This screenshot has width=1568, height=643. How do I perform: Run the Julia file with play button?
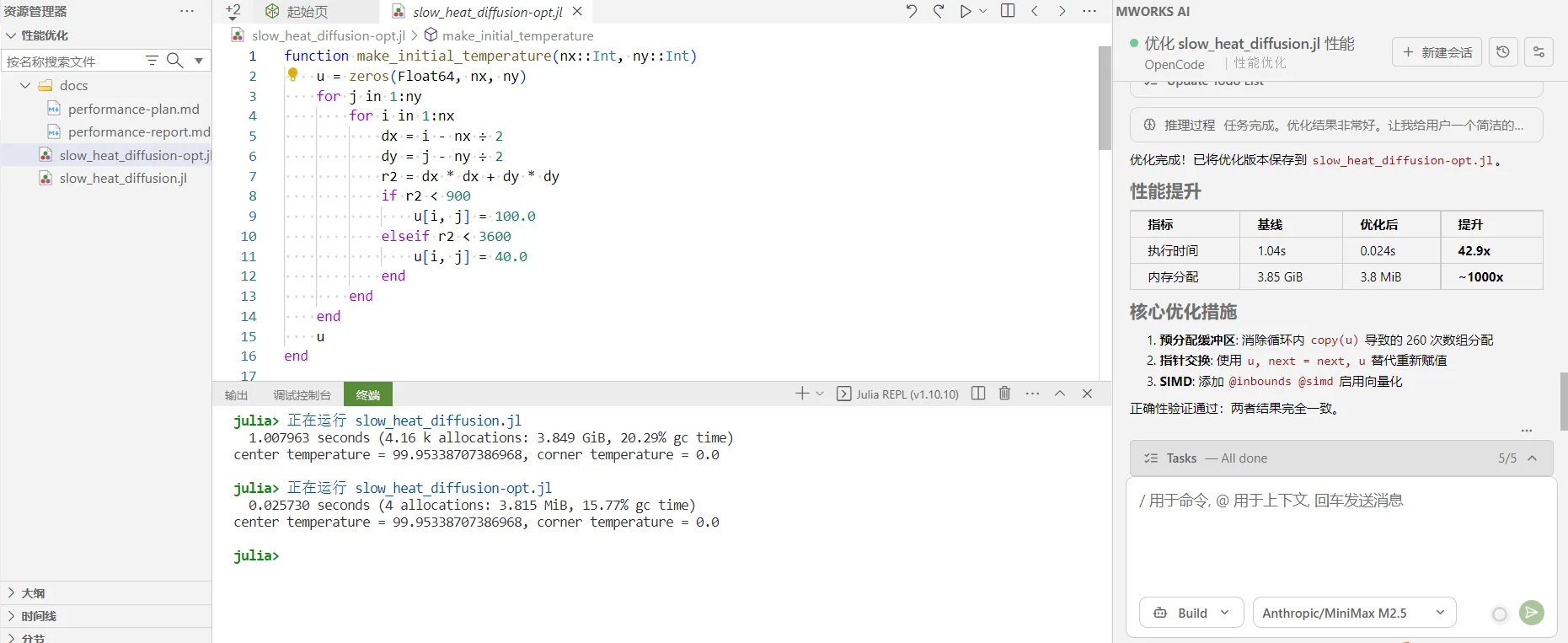pos(966,11)
